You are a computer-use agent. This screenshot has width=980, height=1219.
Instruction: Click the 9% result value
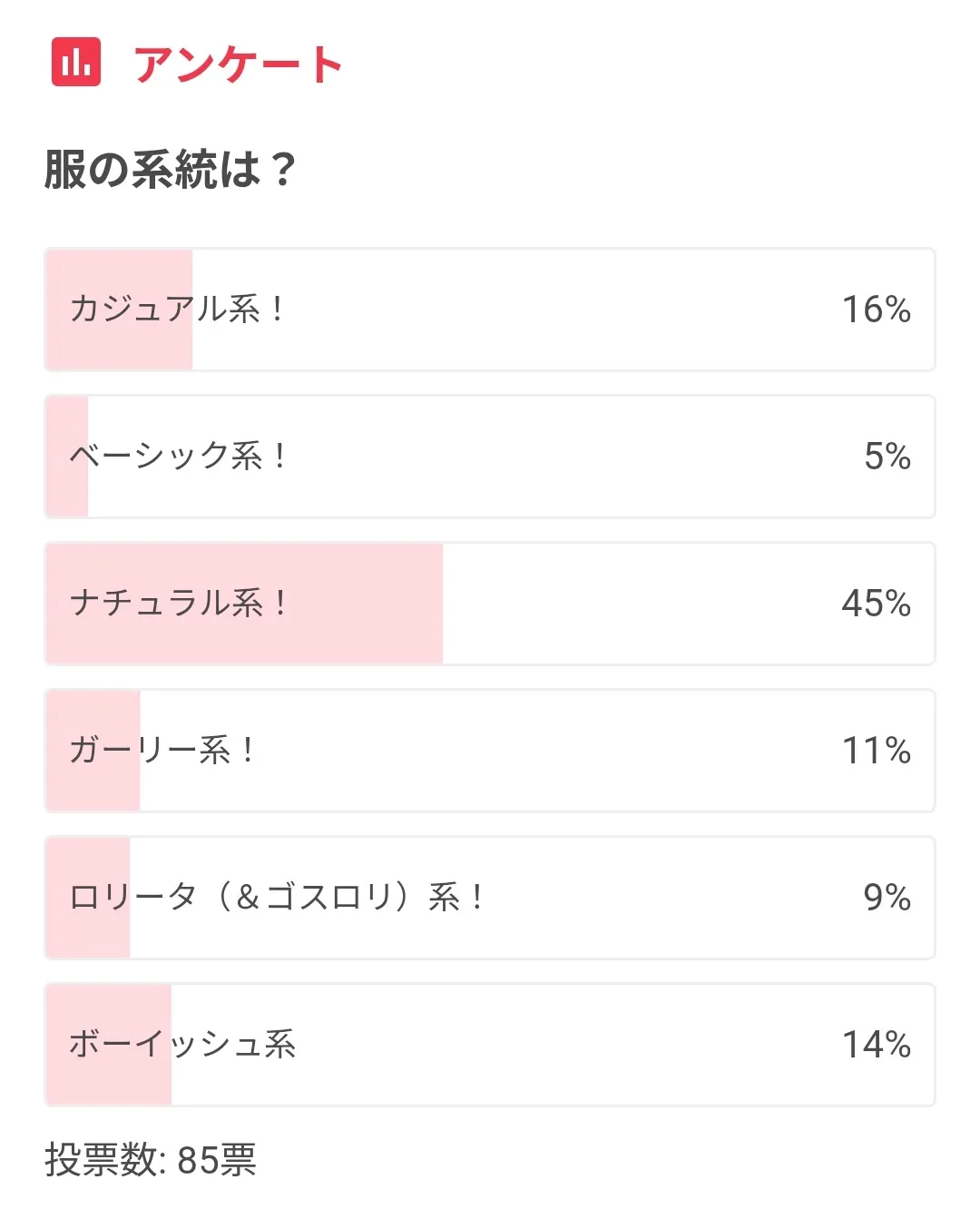[887, 898]
